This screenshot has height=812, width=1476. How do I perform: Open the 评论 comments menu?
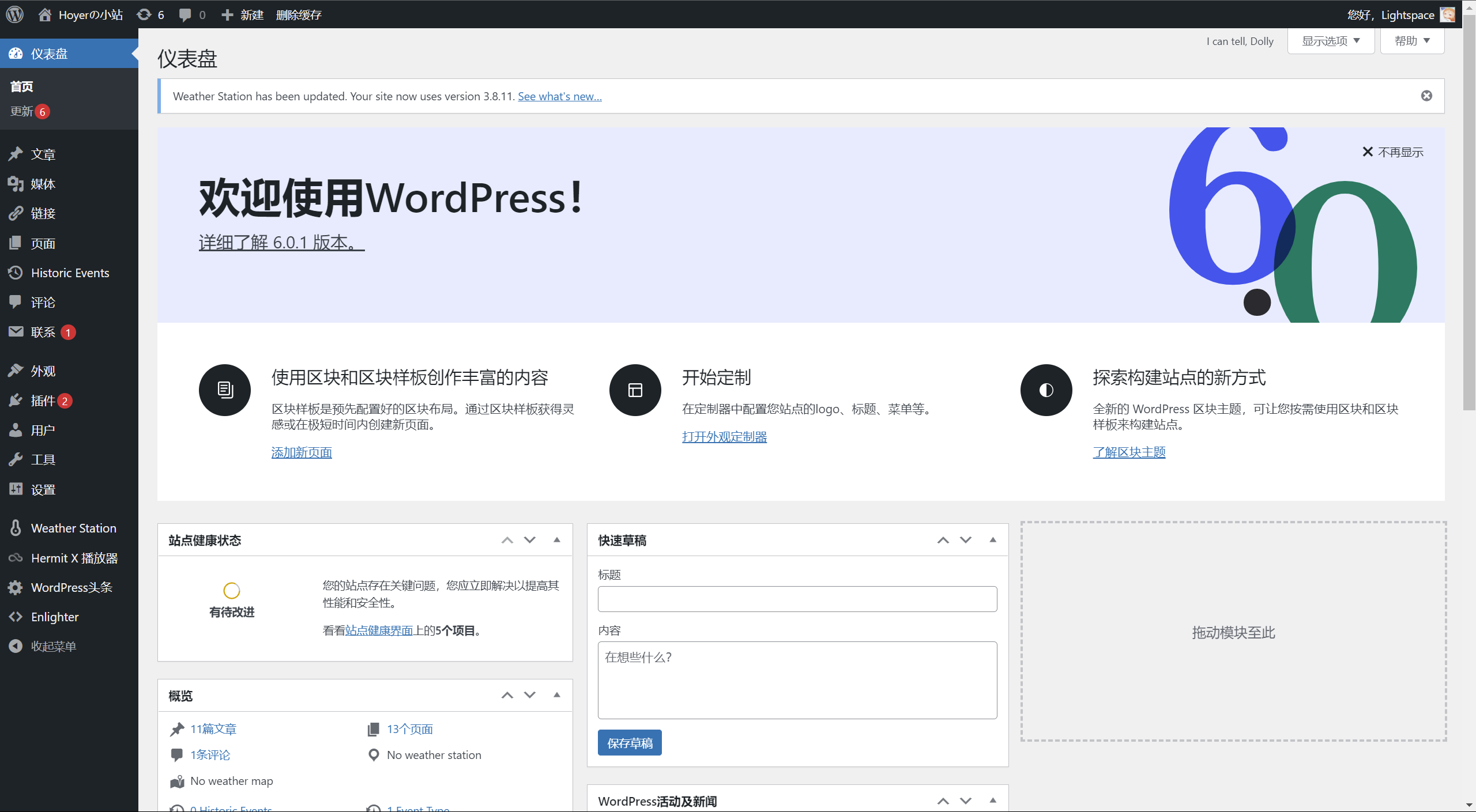point(69,302)
